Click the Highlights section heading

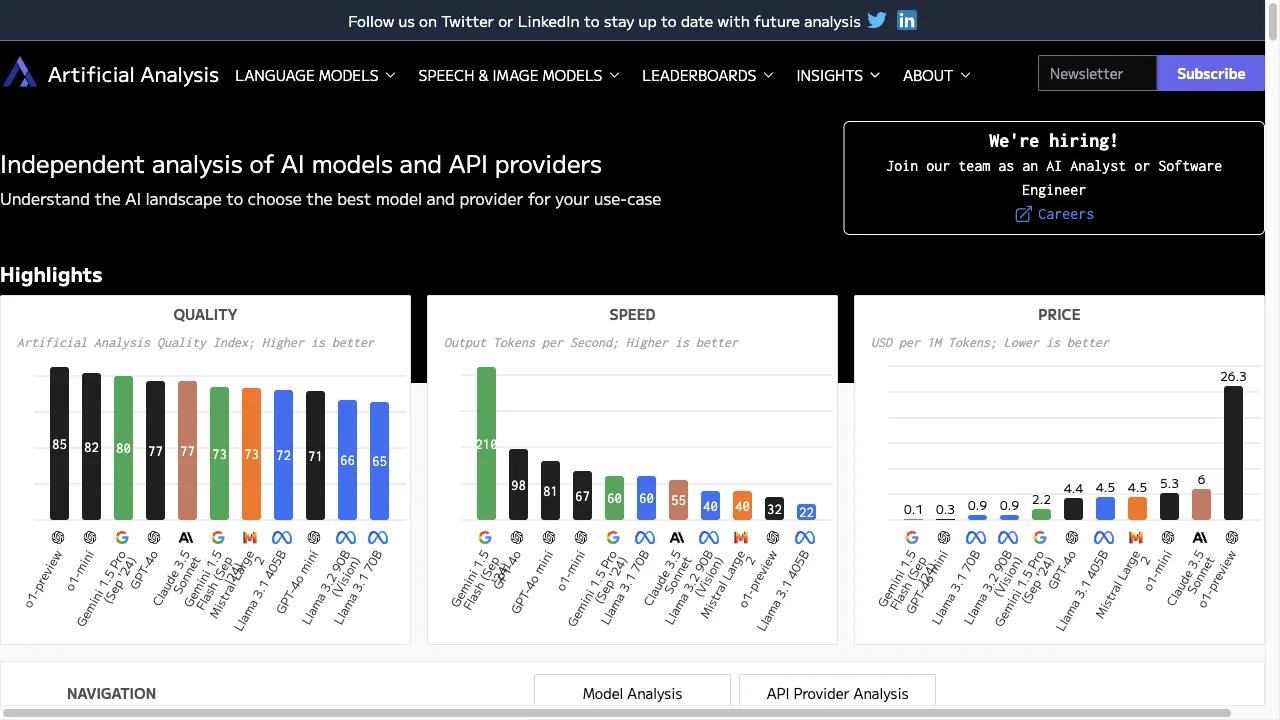click(51, 275)
